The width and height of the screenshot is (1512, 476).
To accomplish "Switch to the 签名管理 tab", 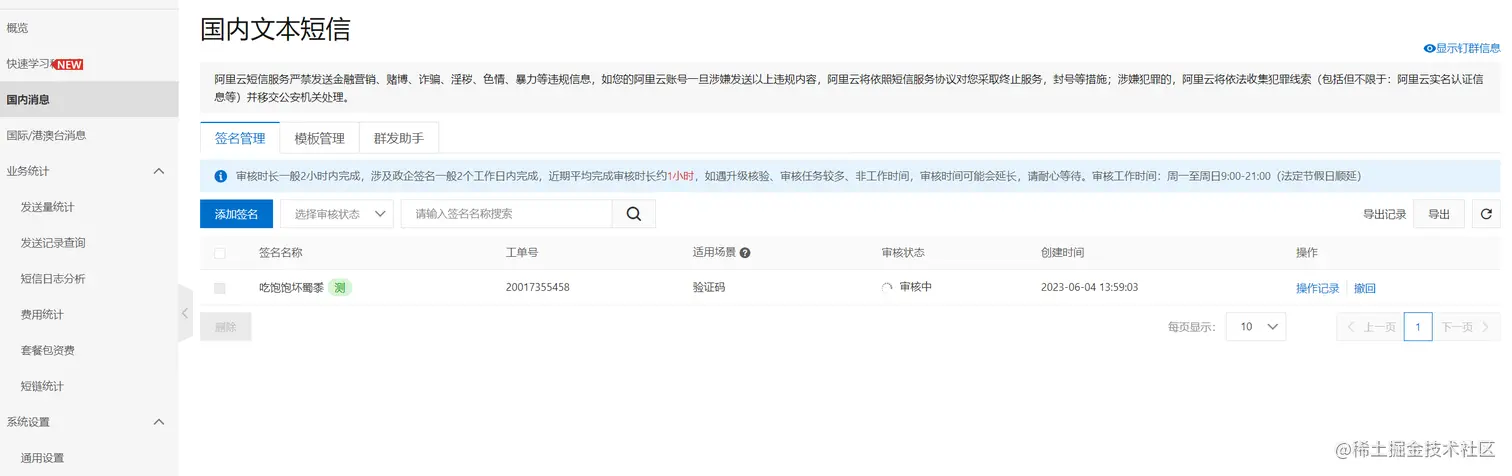I will tap(240, 139).
